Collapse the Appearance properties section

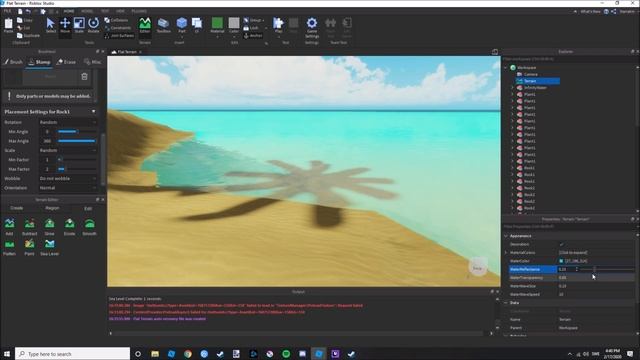[x=506, y=236]
